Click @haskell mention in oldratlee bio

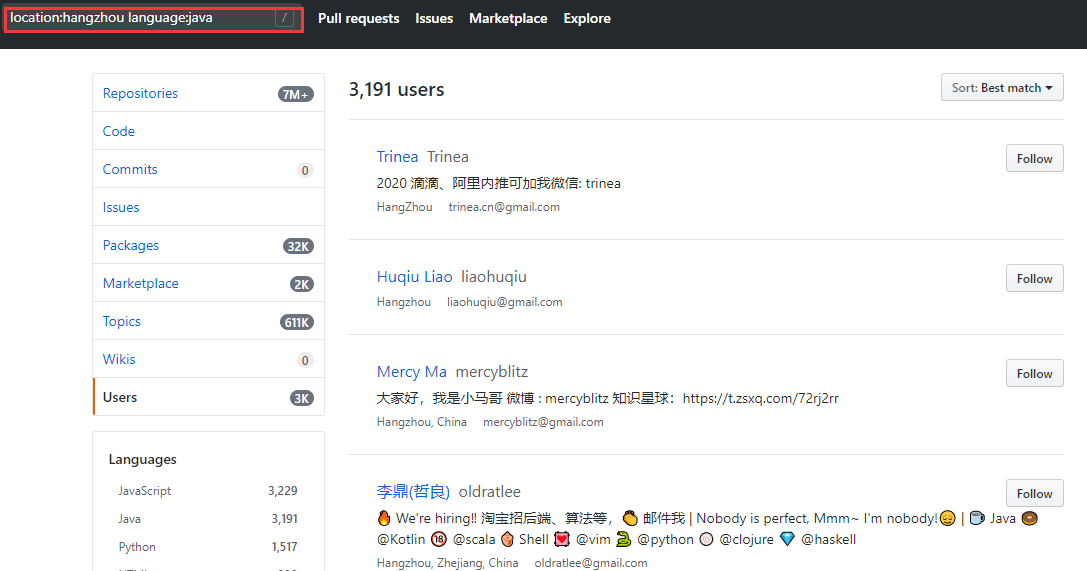[x=828, y=539]
